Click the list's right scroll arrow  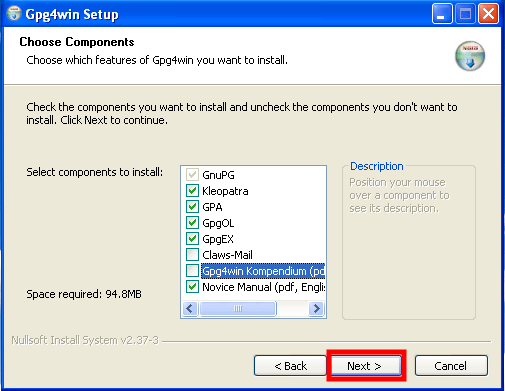tap(316, 308)
